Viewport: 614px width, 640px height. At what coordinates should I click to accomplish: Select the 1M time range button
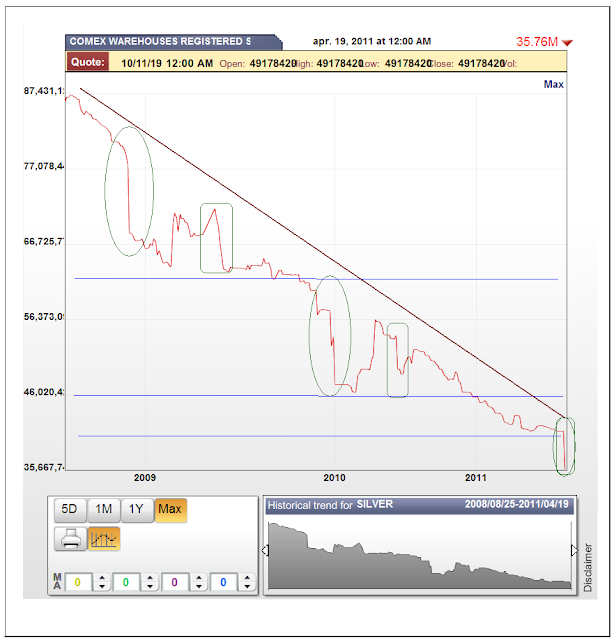coord(104,510)
